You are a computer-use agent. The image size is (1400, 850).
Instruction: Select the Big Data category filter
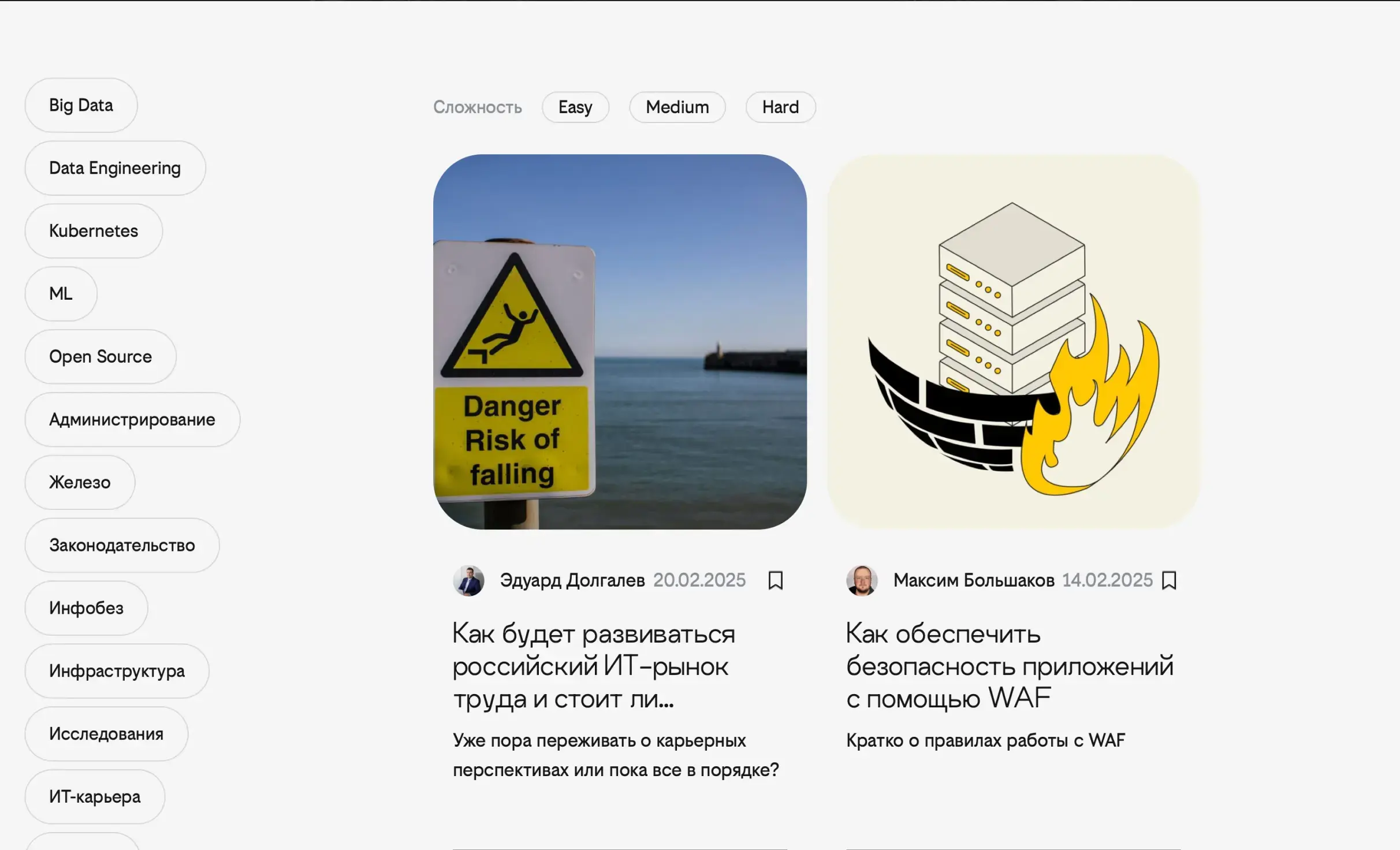81,105
